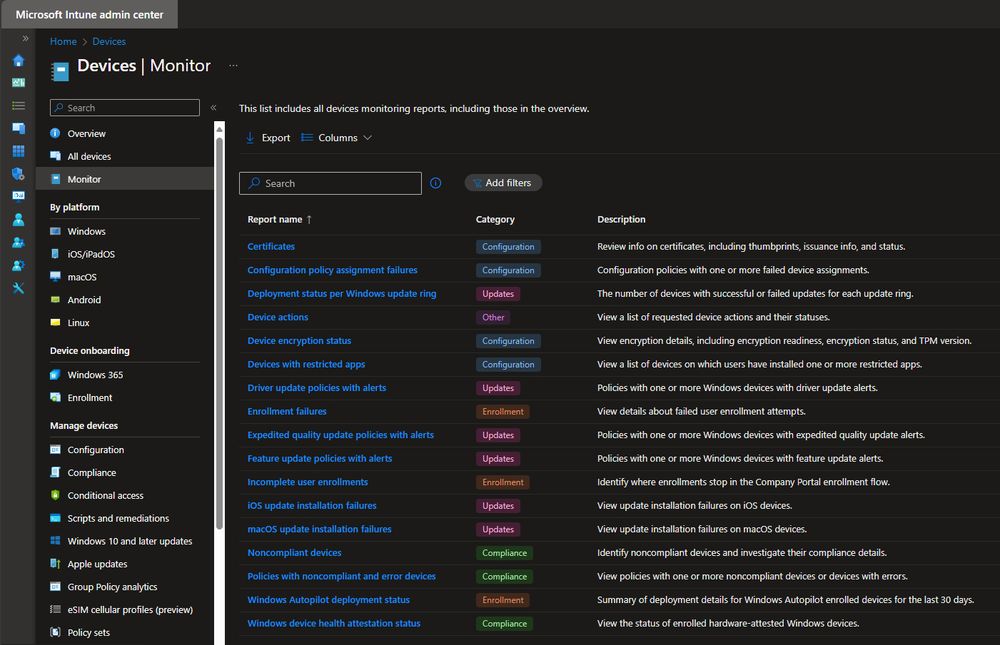The image size is (1000, 645).
Task: Open Tenant administration icon in rail
Action: pyautogui.click(x=18, y=265)
